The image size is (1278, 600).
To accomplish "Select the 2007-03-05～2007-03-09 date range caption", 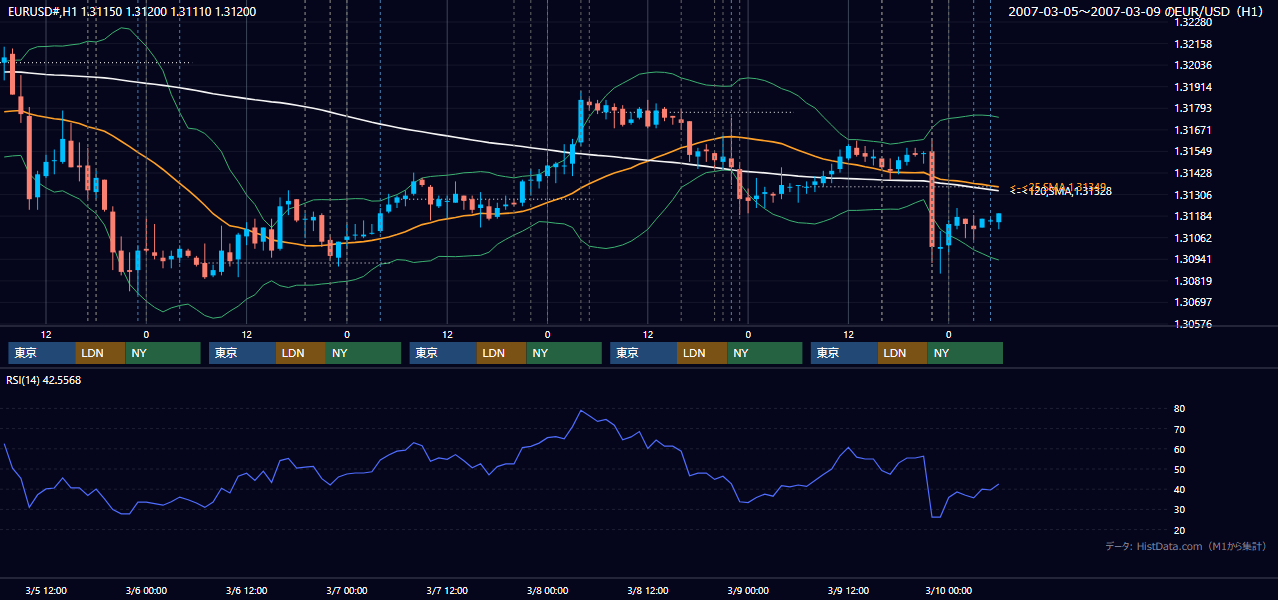I will (x=1086, y=11).
